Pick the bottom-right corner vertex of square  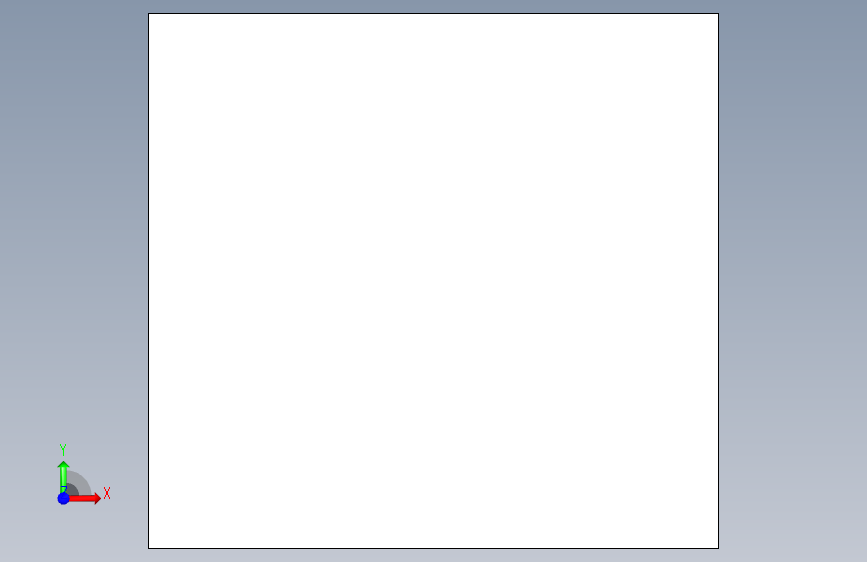718,548
